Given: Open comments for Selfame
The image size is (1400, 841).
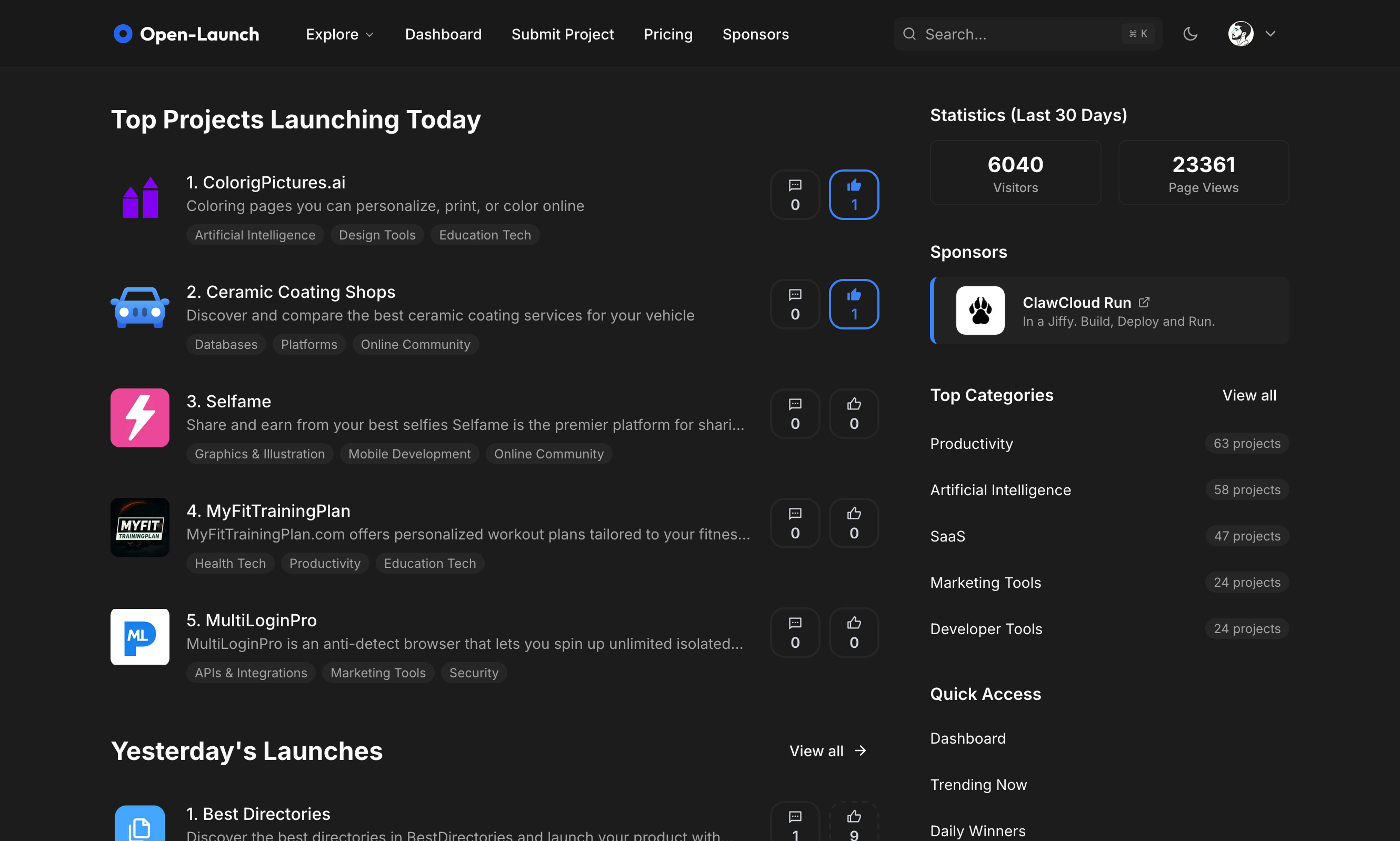Looking at the screenshot, I should (795, 413).
